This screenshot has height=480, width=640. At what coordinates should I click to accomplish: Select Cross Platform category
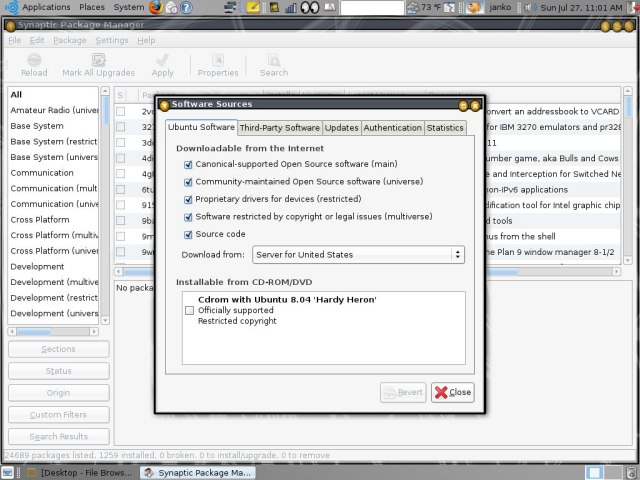53,220
